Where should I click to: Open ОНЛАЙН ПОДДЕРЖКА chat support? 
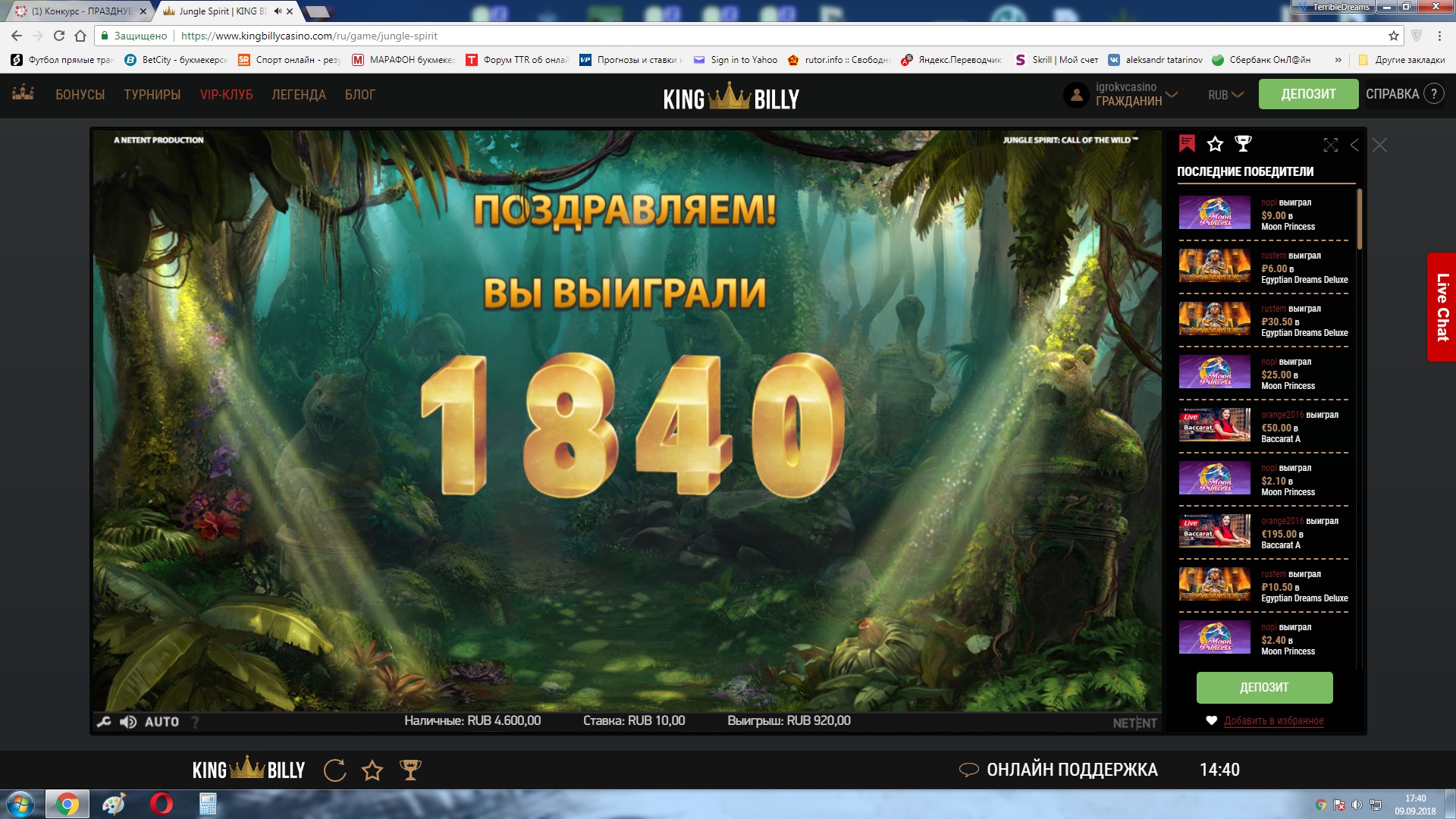(x=1059, y=770)
